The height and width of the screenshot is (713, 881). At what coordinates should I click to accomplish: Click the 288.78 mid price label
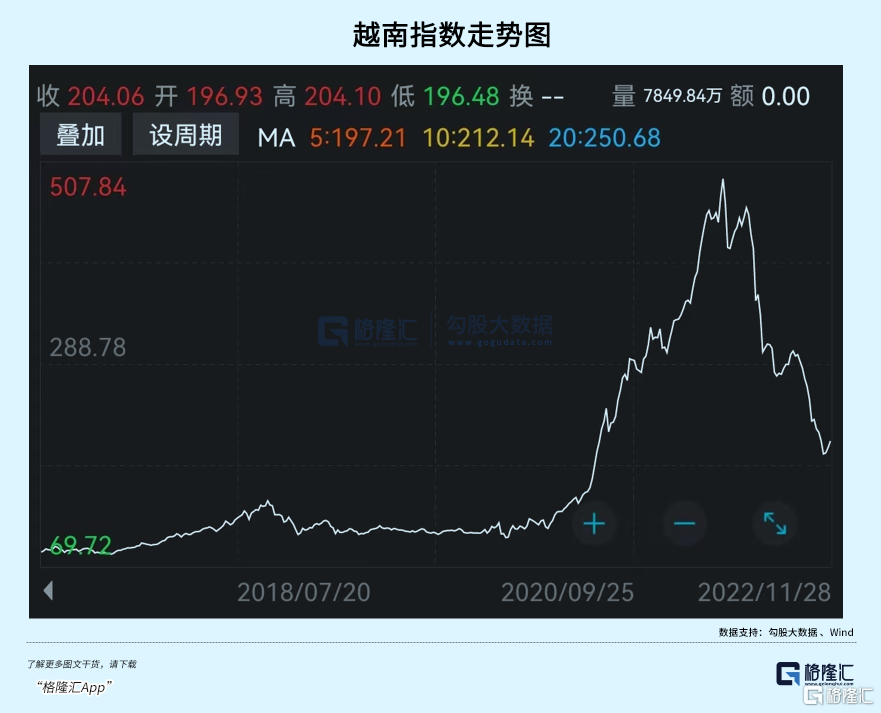click(88, 347)
